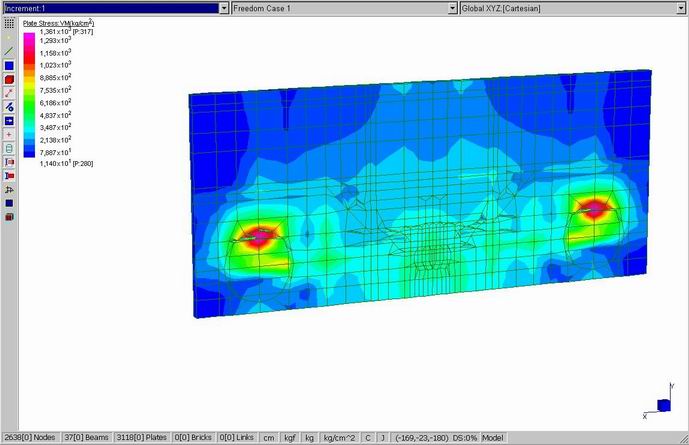Click the small red plus vertex icon
Screen dimensions: 689x445
coord(9,134)
